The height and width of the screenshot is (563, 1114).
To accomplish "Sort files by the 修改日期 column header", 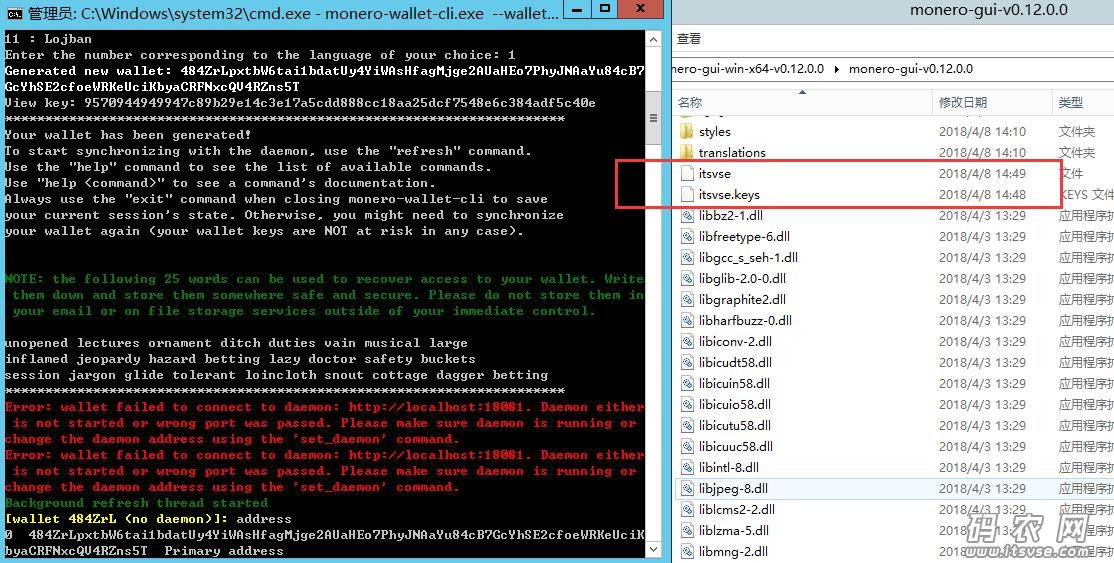I will (962, 103).
